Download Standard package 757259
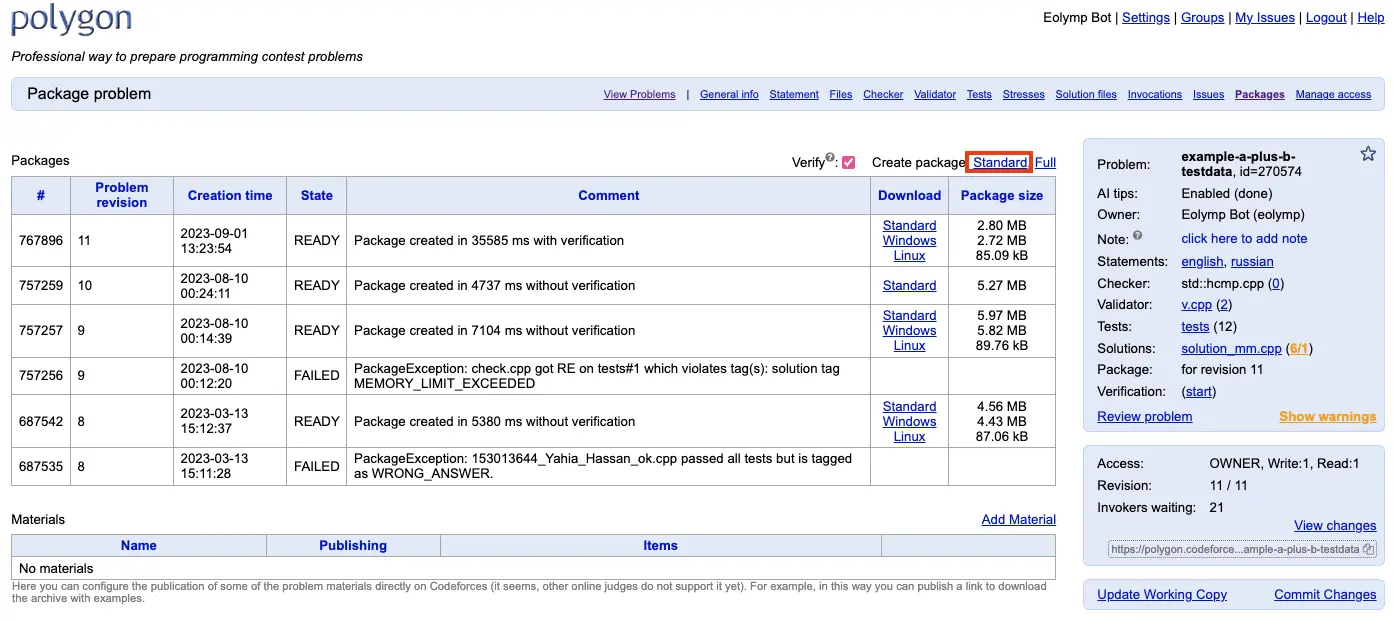The width and height of the screenshot is (1394, 621). click(909, 285)
